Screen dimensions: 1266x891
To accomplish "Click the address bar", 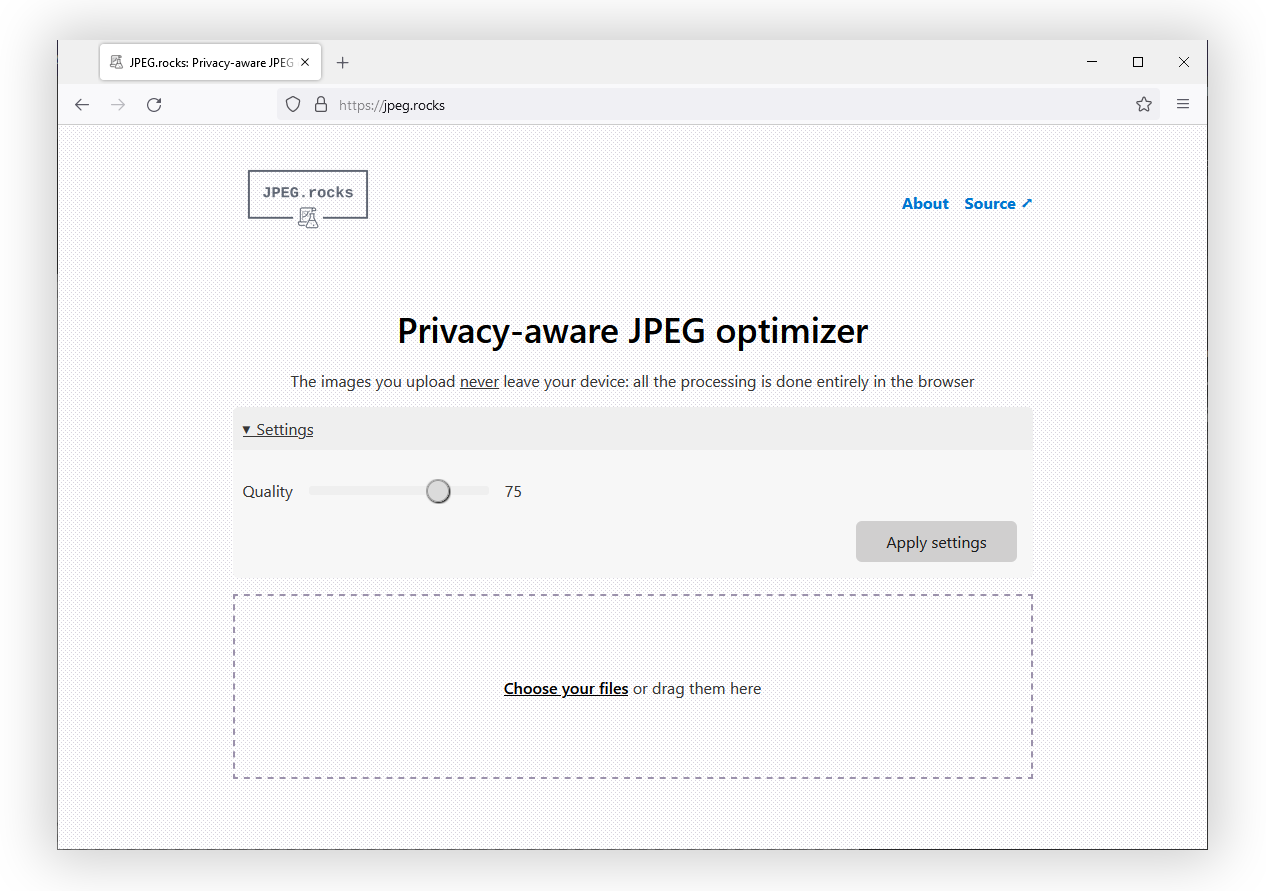I will coord(600,104).
